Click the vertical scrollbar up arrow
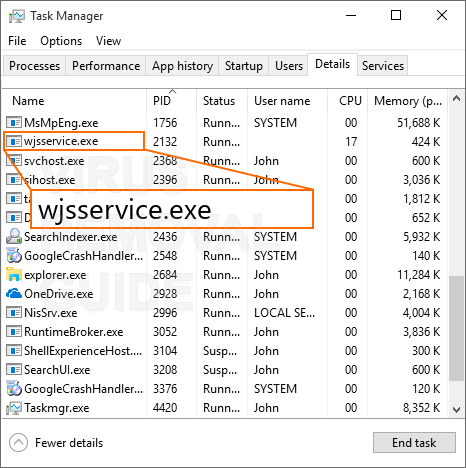The height and width of the screenshot is (468, 466). (456, 98)
